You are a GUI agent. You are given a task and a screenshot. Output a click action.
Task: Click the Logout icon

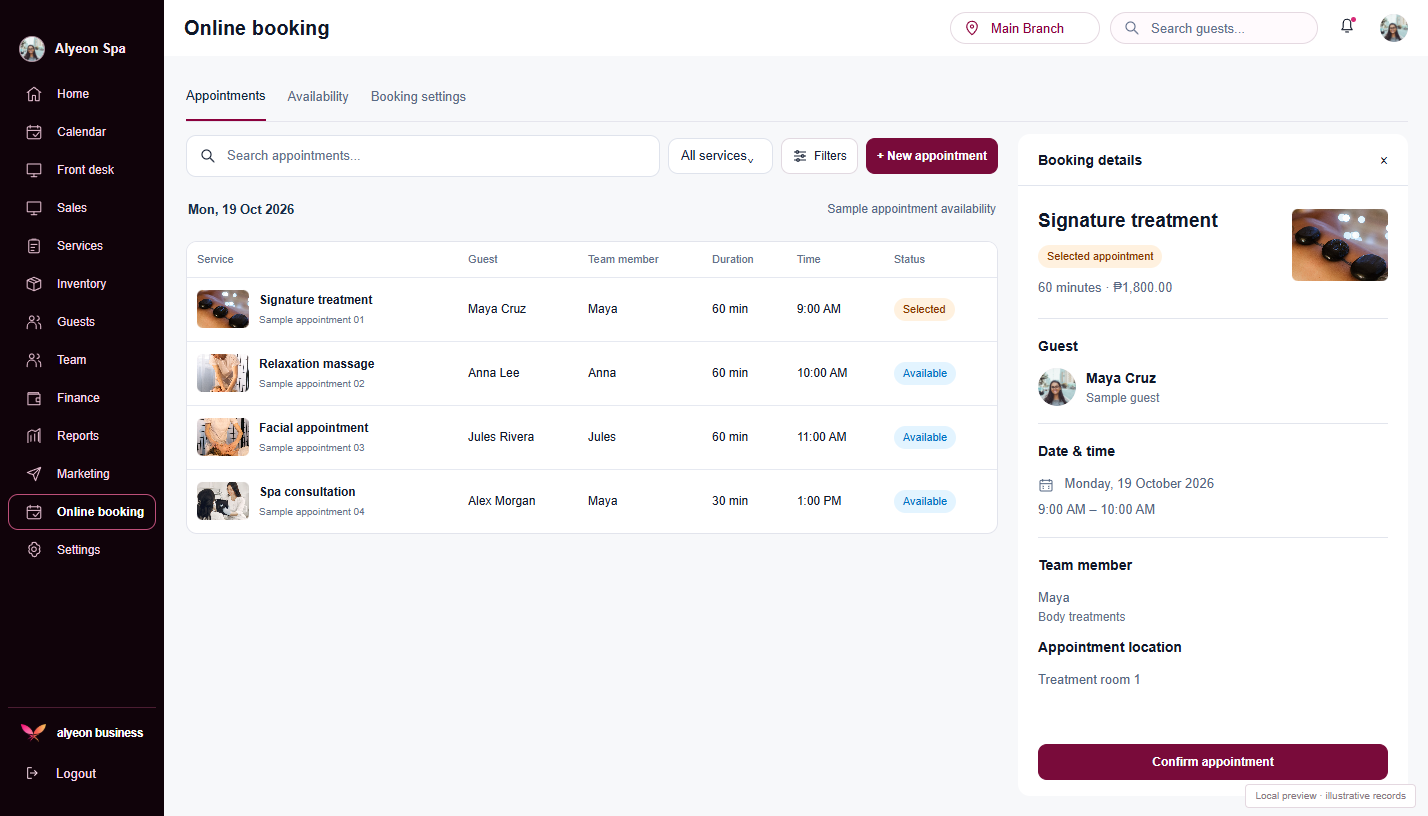point(33,773)
